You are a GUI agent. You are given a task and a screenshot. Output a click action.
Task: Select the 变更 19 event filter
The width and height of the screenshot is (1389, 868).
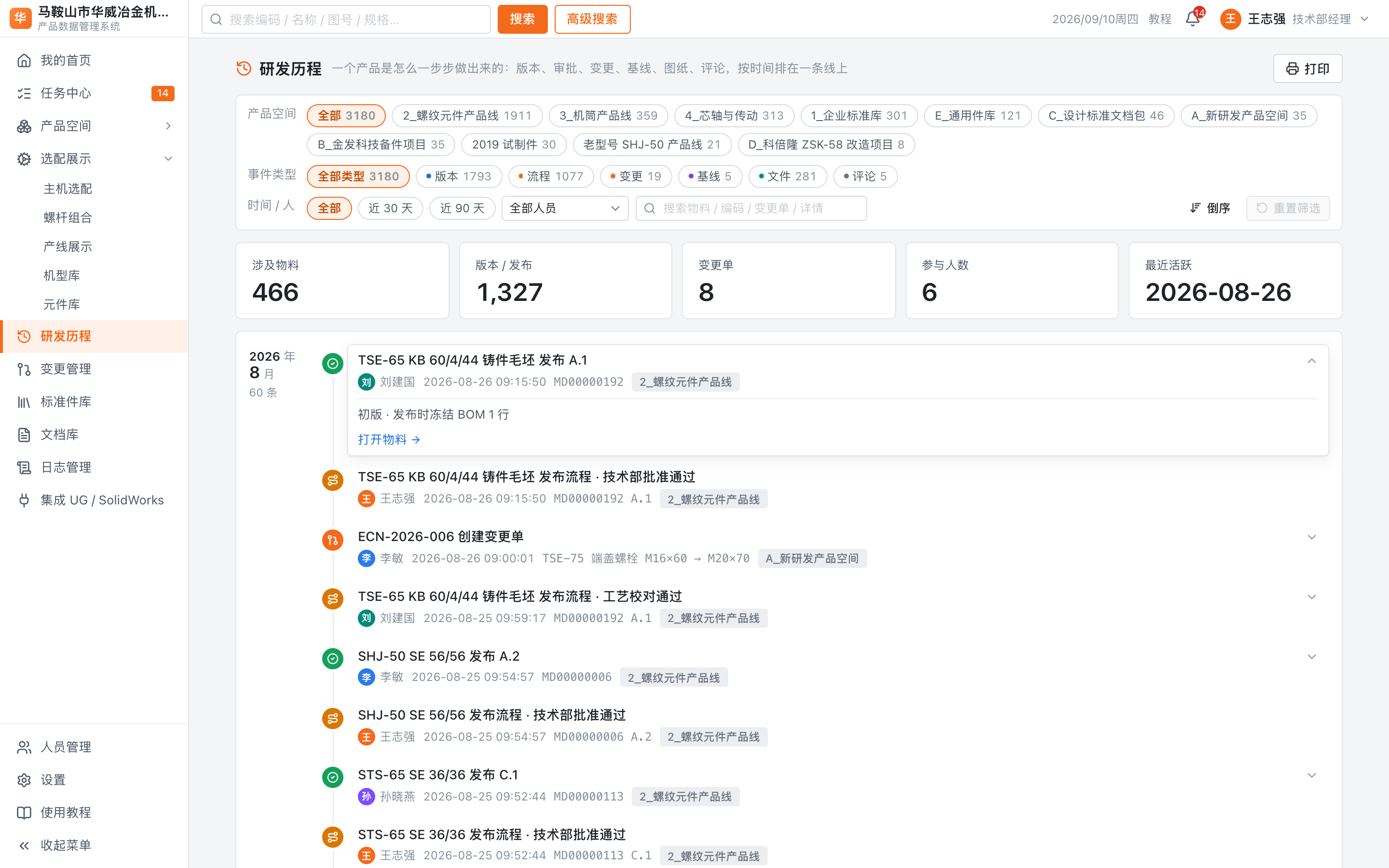pyautogui.click(x=636, y=176)
